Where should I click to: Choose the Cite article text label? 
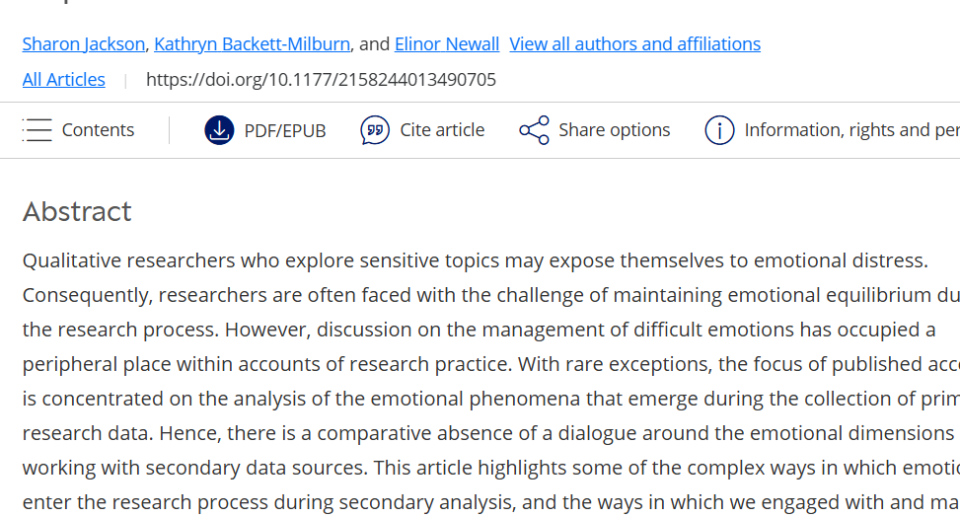(442, 130)
